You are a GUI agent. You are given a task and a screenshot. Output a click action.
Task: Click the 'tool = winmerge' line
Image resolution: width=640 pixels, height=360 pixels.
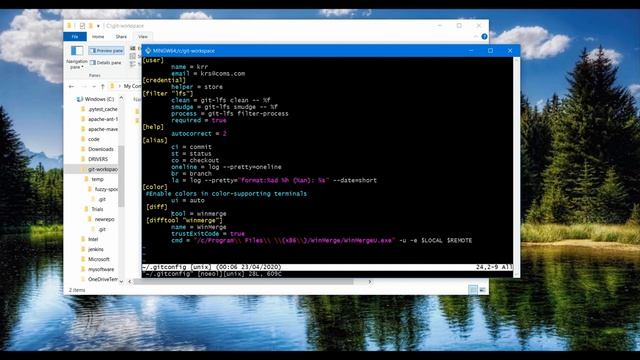(198, 213)
